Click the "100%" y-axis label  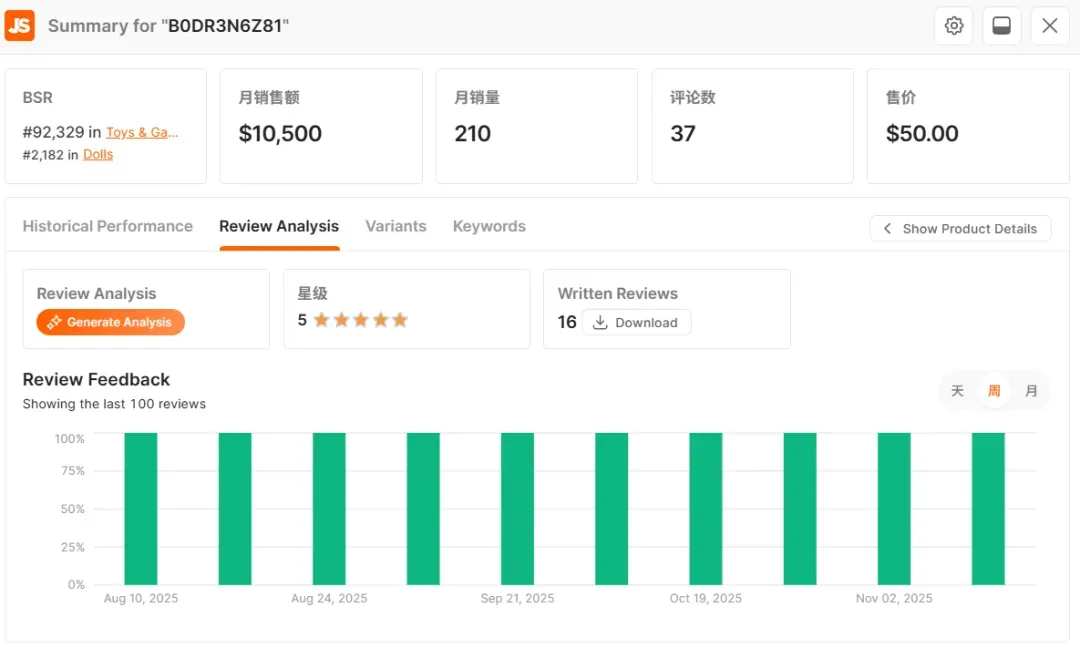point(70,439)
